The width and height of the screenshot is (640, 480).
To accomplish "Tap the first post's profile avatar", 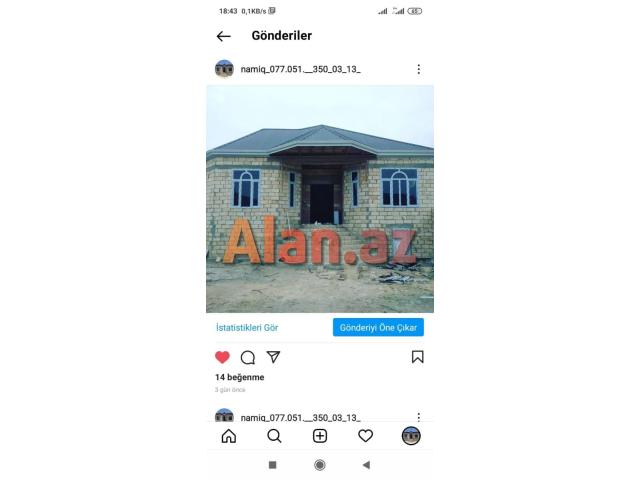I will [224, 69].
